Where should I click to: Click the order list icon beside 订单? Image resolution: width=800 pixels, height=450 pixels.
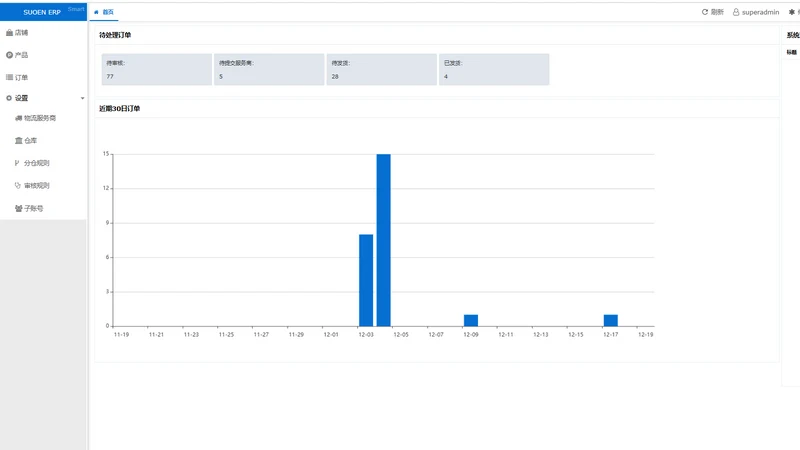[x=9, y=78]
